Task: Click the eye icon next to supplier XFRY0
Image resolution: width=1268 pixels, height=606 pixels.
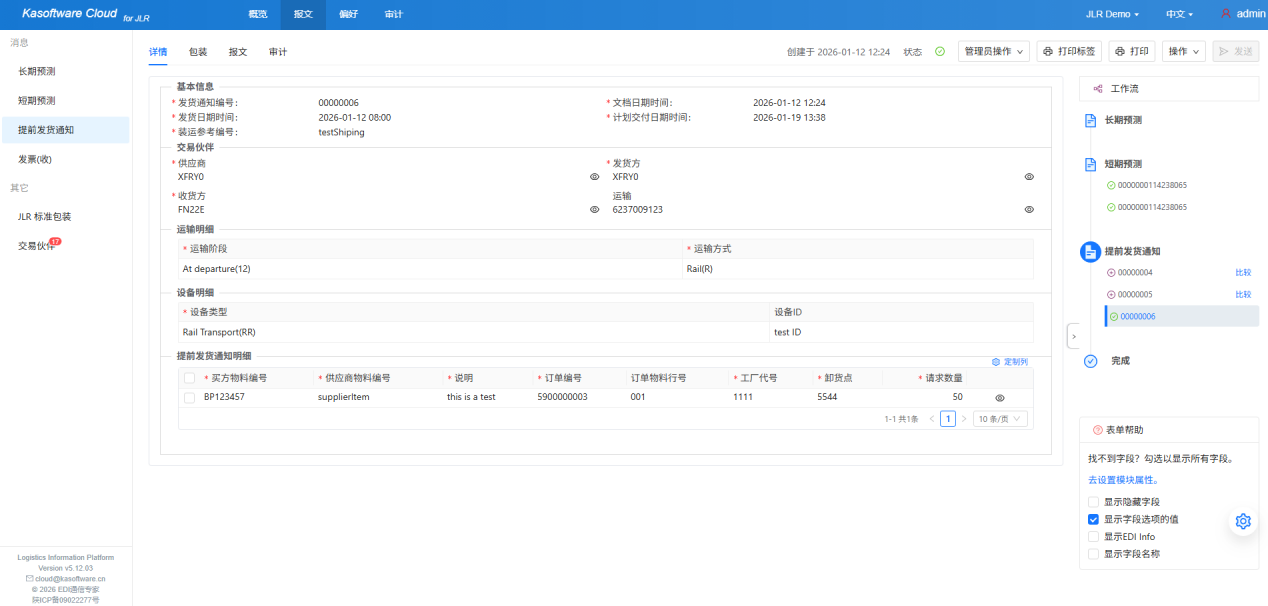Action: click(x=594, y=177)
